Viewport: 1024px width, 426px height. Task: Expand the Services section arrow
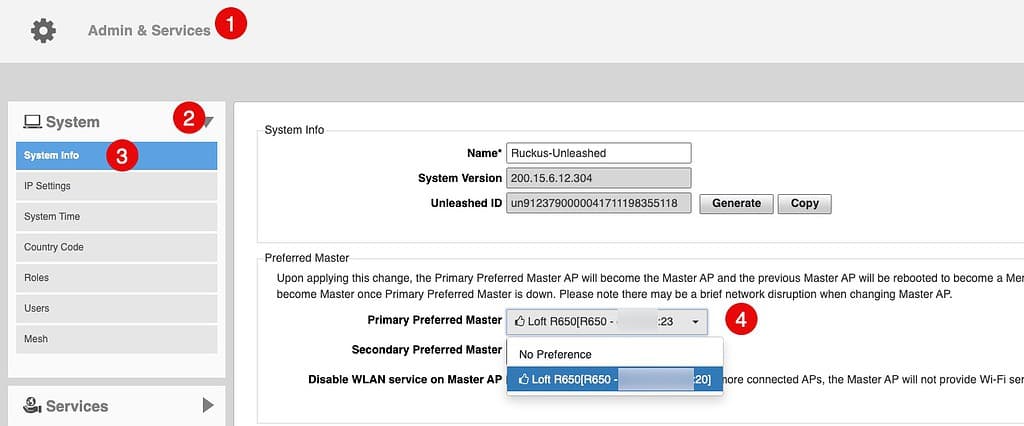(208, 406)
